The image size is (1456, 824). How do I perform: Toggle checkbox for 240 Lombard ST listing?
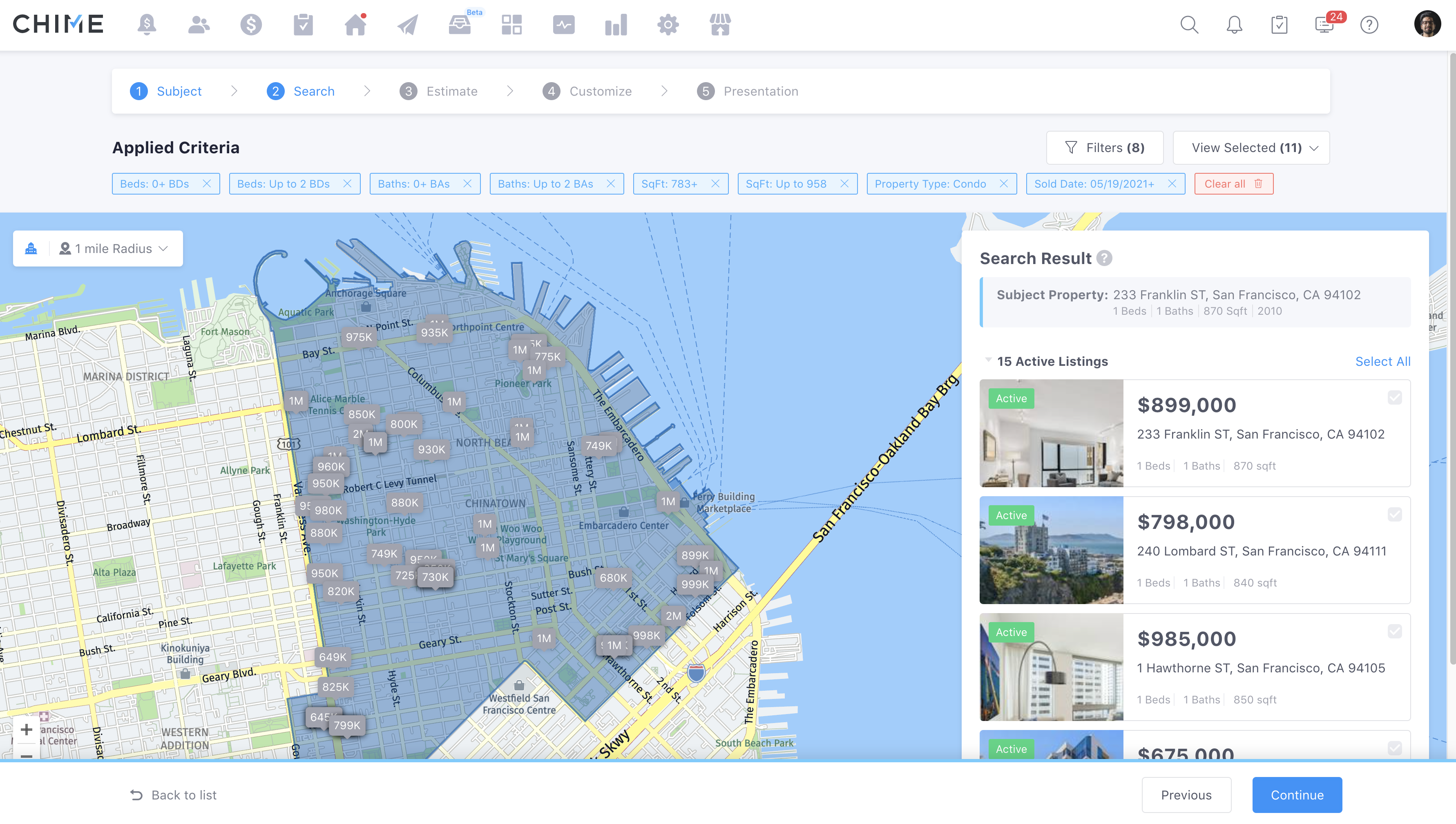click(1394, 515)
